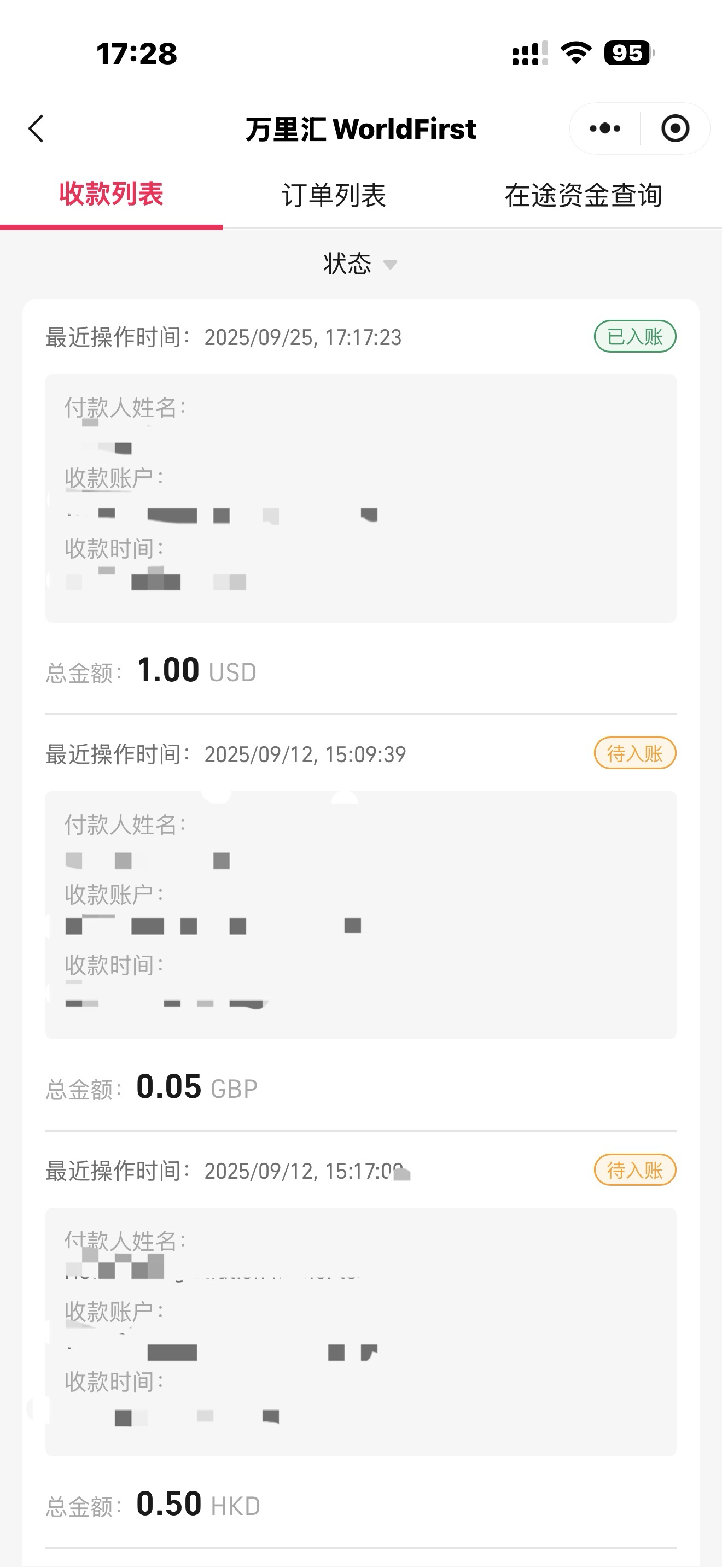Image resolution: width=722 pixels, height=1568 pixels.
Task: Expand the 状态 filter dropdown arrow
Action: 390,265
